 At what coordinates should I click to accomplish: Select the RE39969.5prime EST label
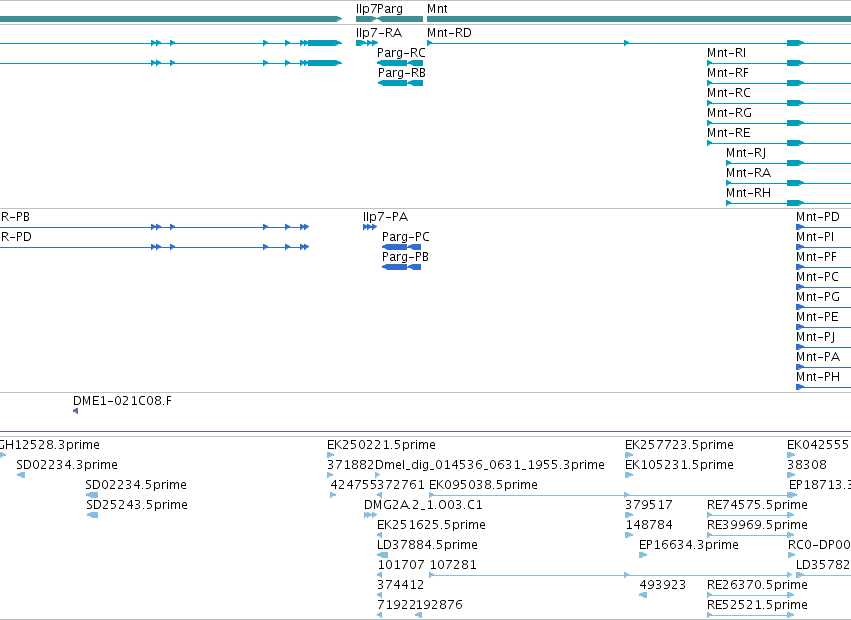pyautogui.click(x=757, y=525)
